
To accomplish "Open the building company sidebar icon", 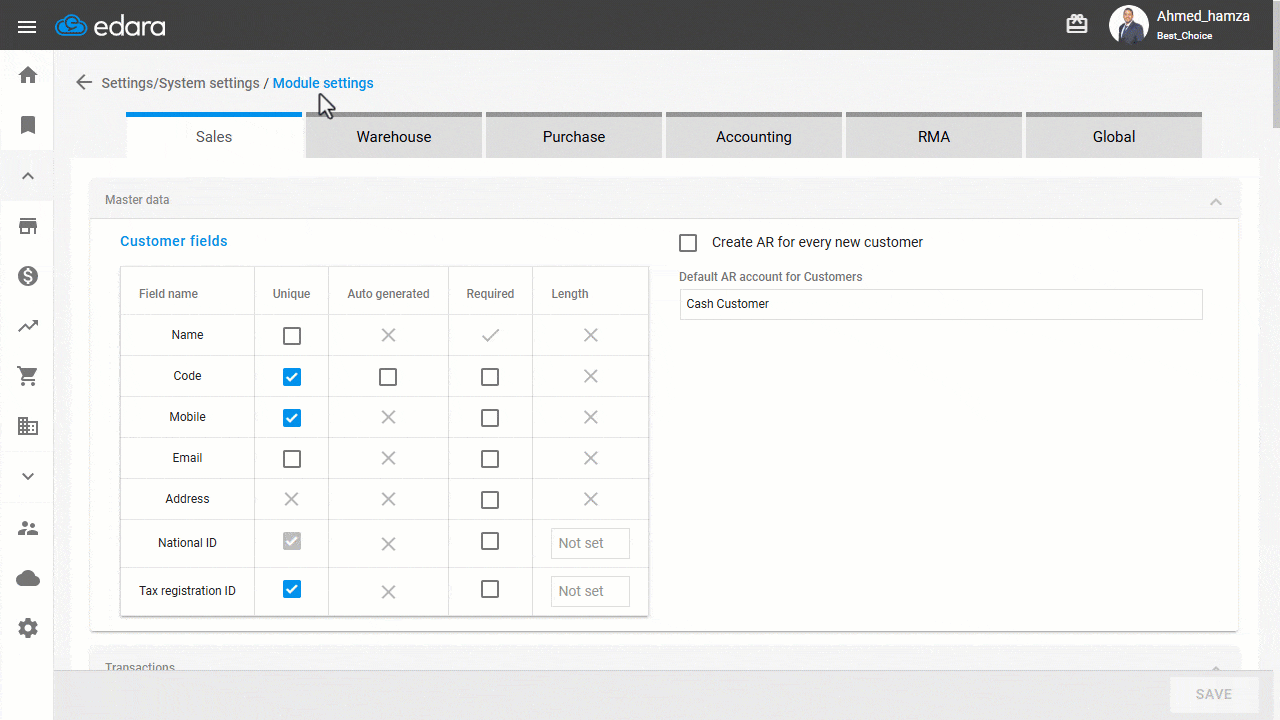I will click(x=28, y=427).
